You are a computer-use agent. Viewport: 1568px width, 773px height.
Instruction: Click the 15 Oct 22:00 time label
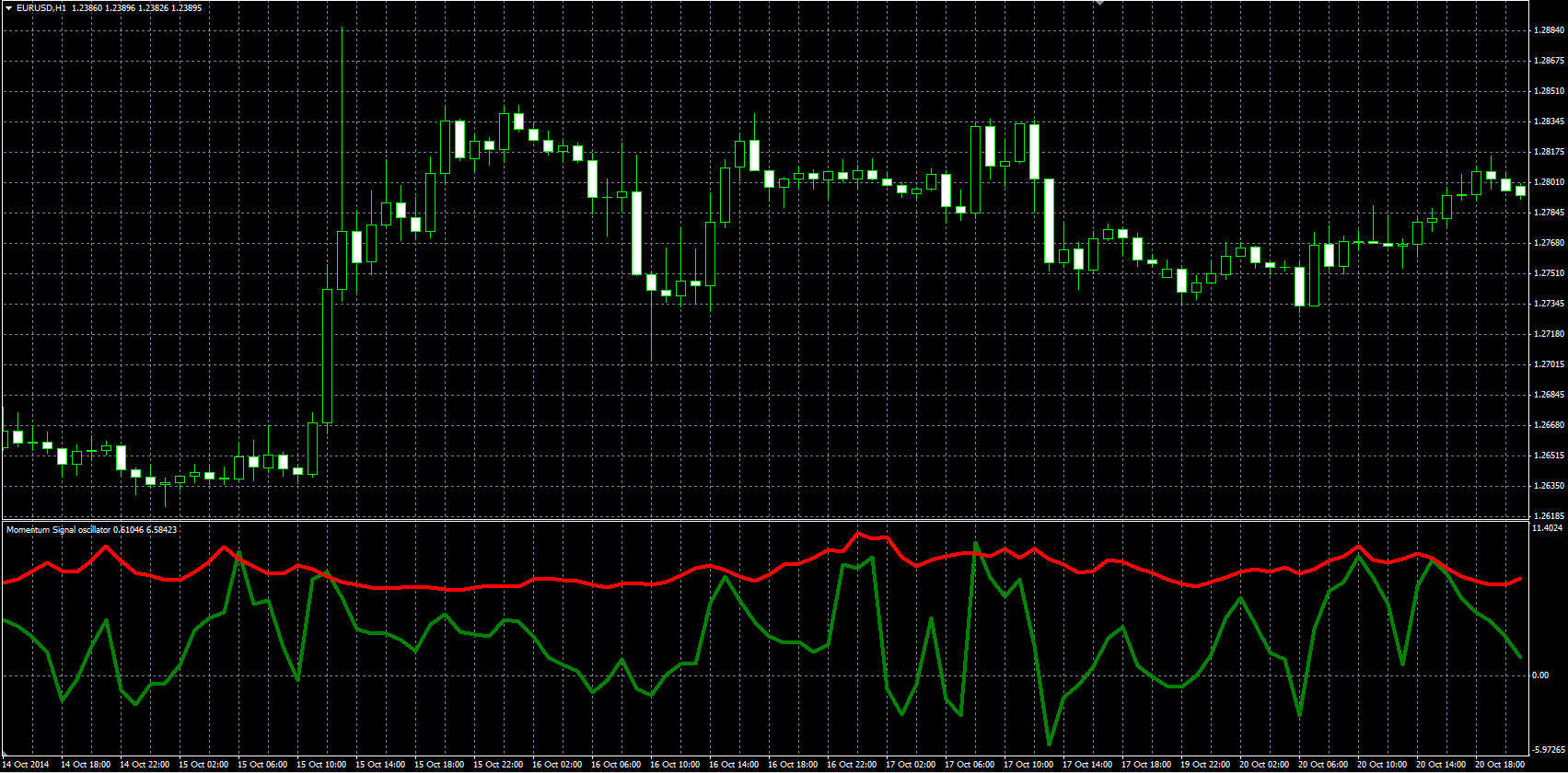498,765
